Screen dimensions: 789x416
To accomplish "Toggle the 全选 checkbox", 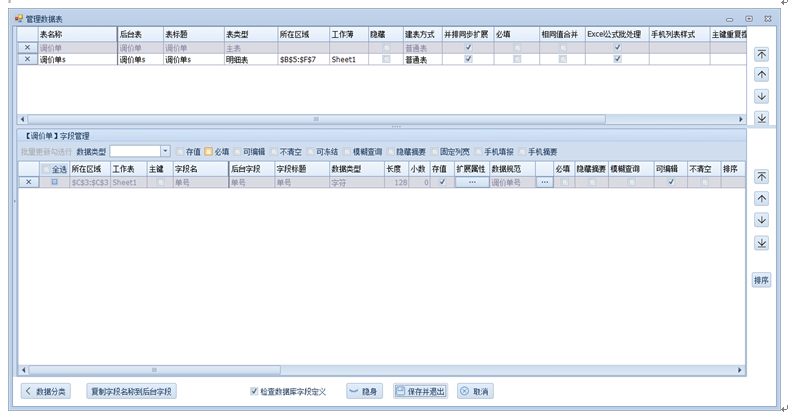I will (46, 169).
